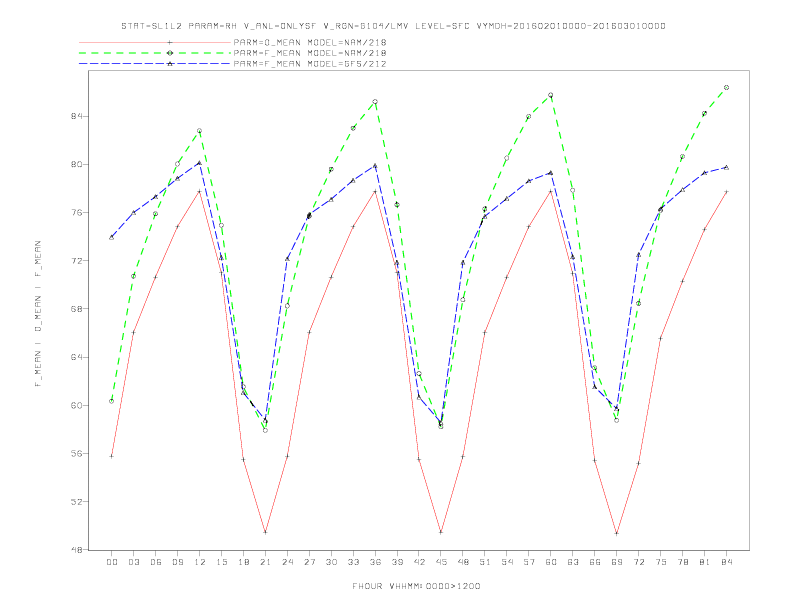Screen dimensions: 792x612
Task: Click green circle data point at hour 36
Action: point(375,101)
